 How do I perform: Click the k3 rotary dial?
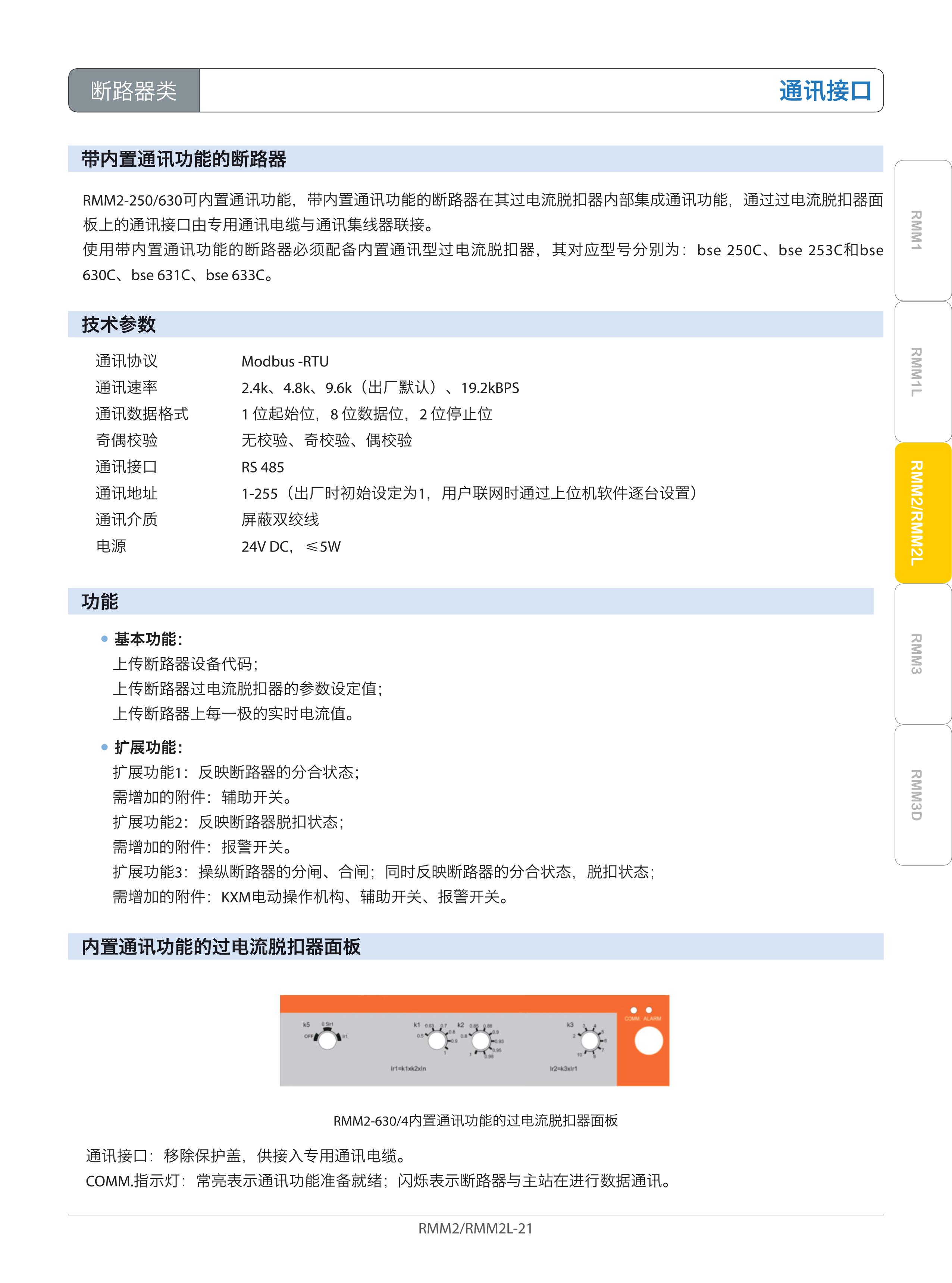[589, 1041]
